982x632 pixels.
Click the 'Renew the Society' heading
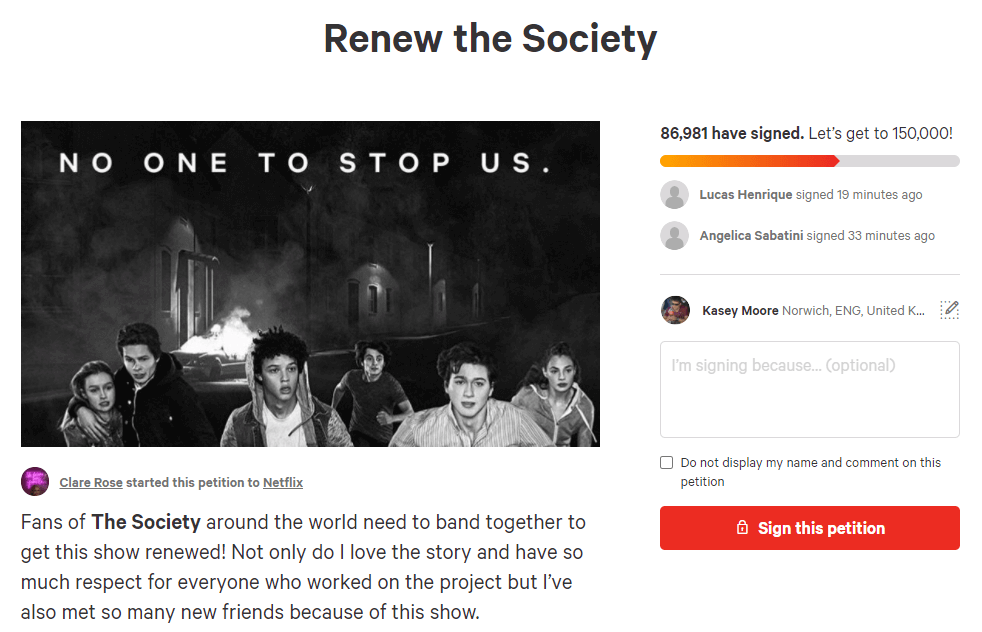tap(490, 39)
